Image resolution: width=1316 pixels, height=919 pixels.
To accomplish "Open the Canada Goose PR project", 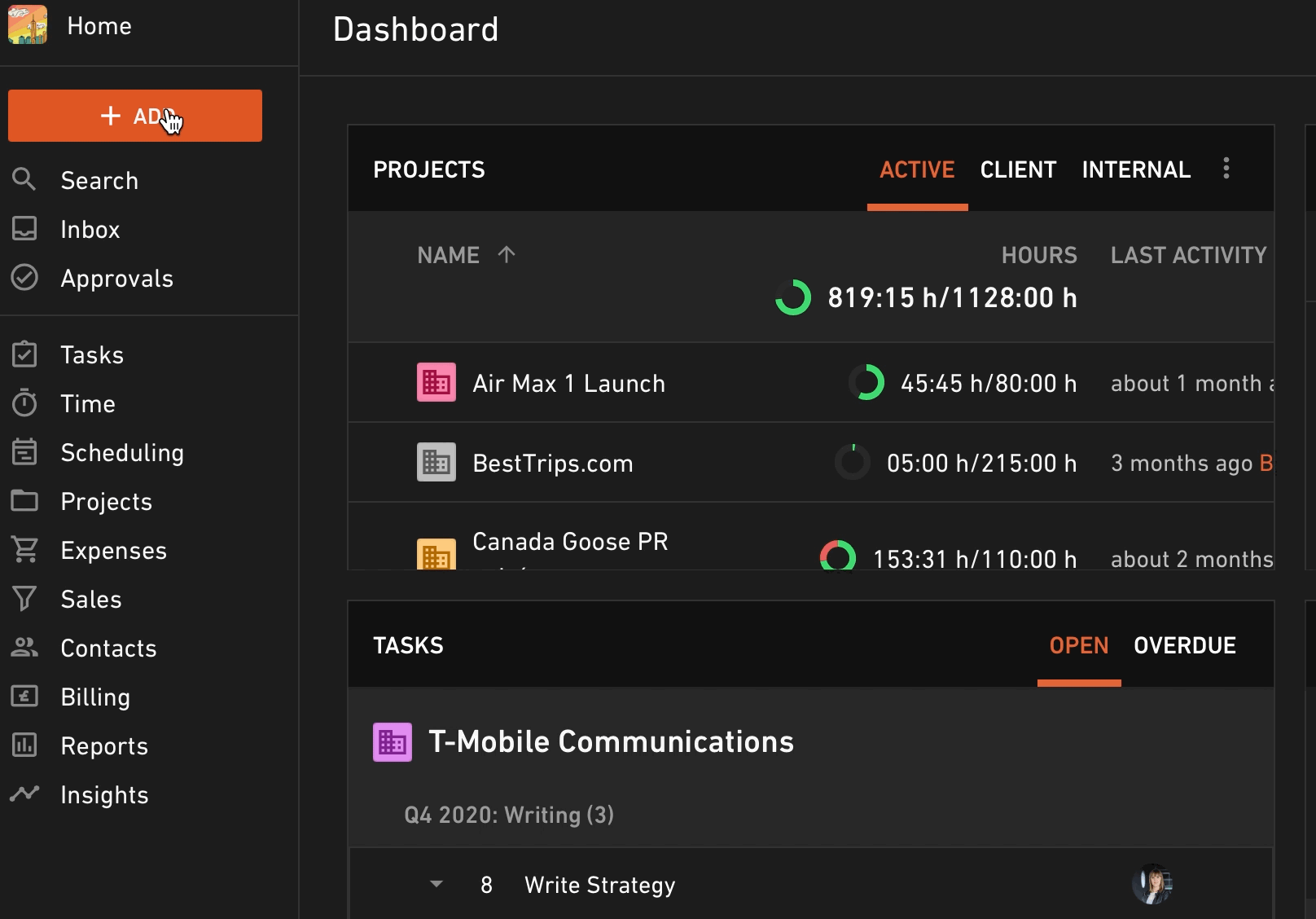I will (570, 541).
